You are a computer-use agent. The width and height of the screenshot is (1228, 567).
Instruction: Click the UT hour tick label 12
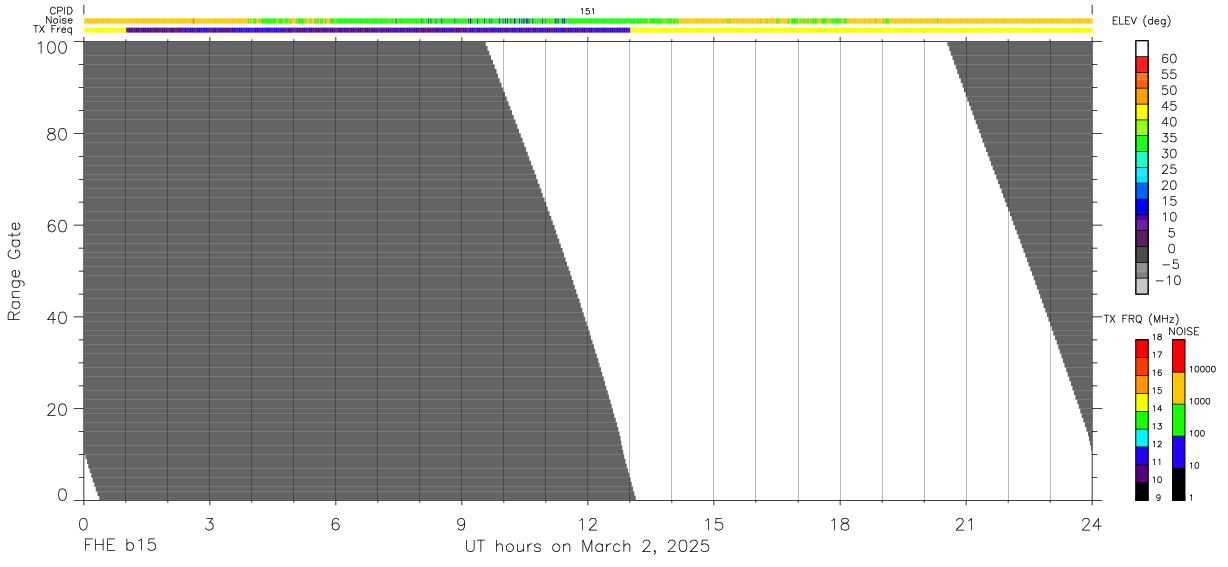point(588,523)
